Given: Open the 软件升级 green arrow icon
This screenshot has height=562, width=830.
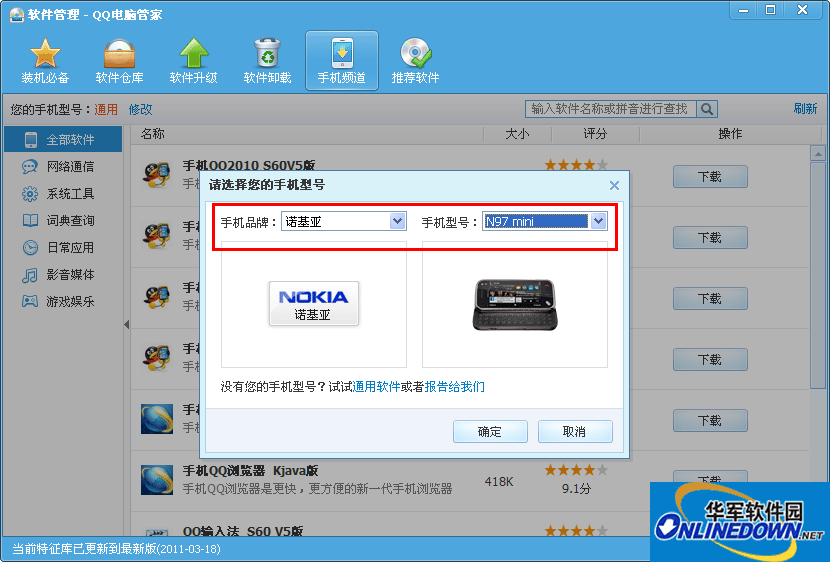Looking at the screenshot, I should (193, 60).
